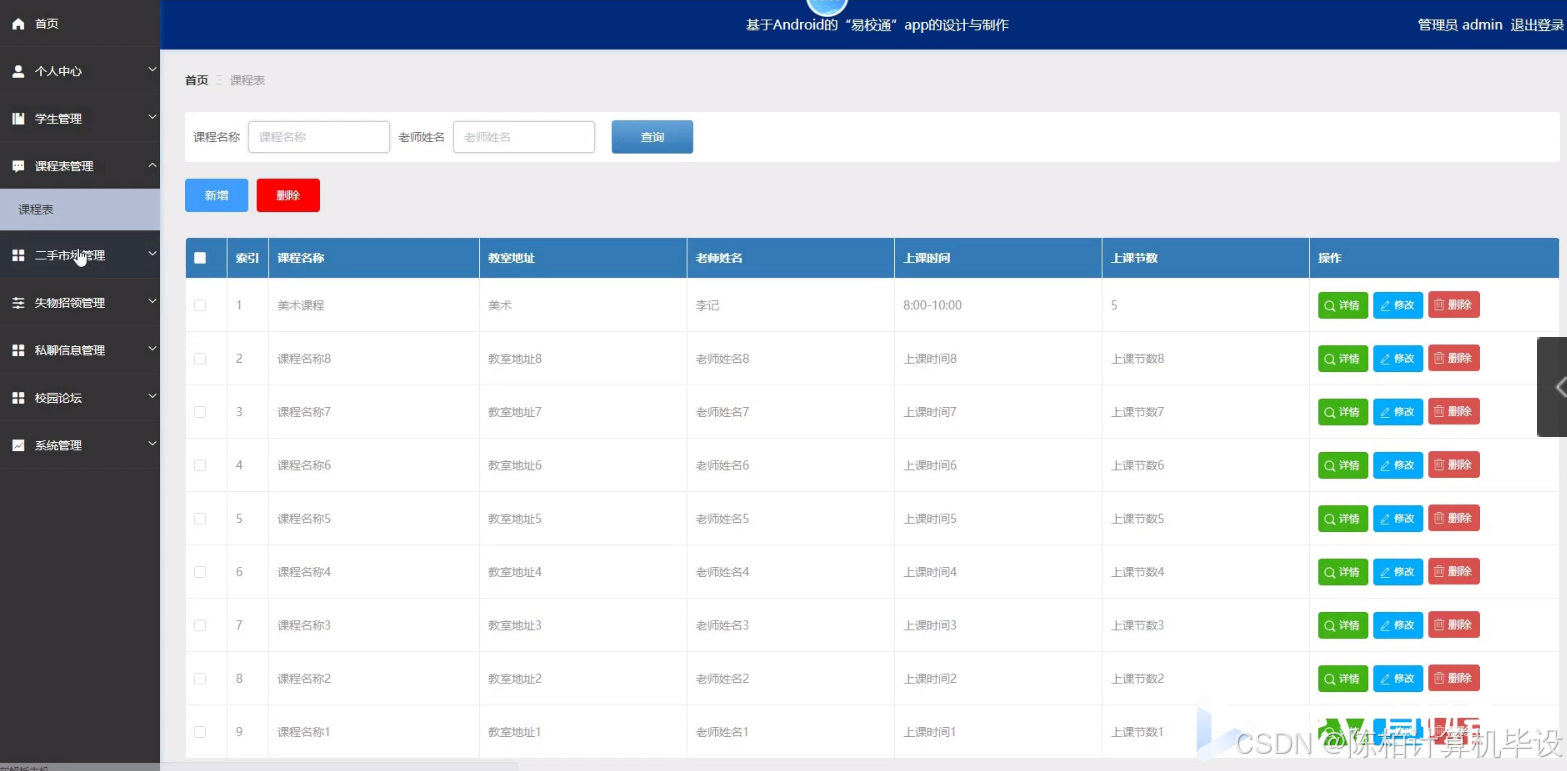Click the sliders icon beside 失物招领管理
1567x771 pixels.
(18, 302)
